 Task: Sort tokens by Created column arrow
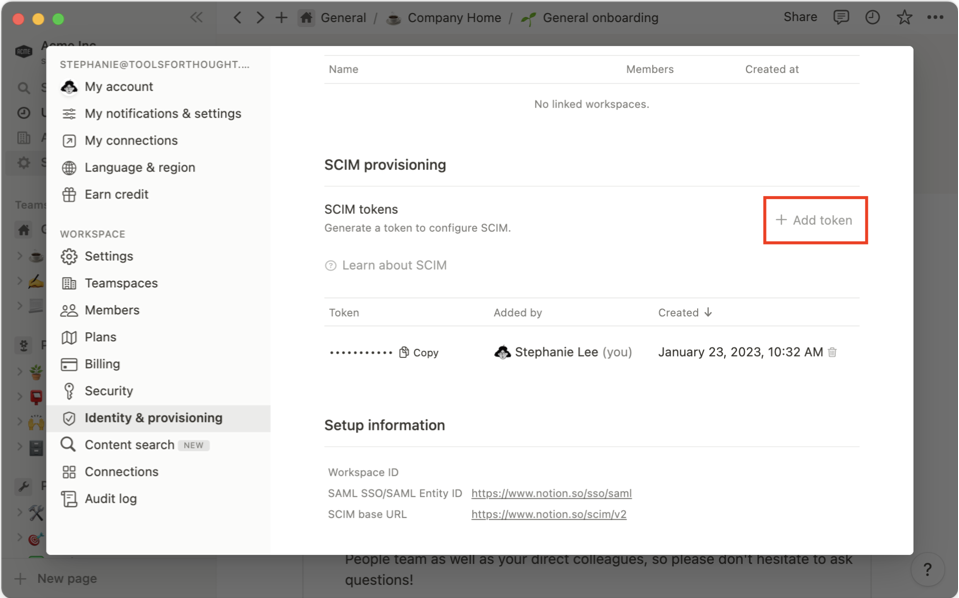tap(708, 312)
